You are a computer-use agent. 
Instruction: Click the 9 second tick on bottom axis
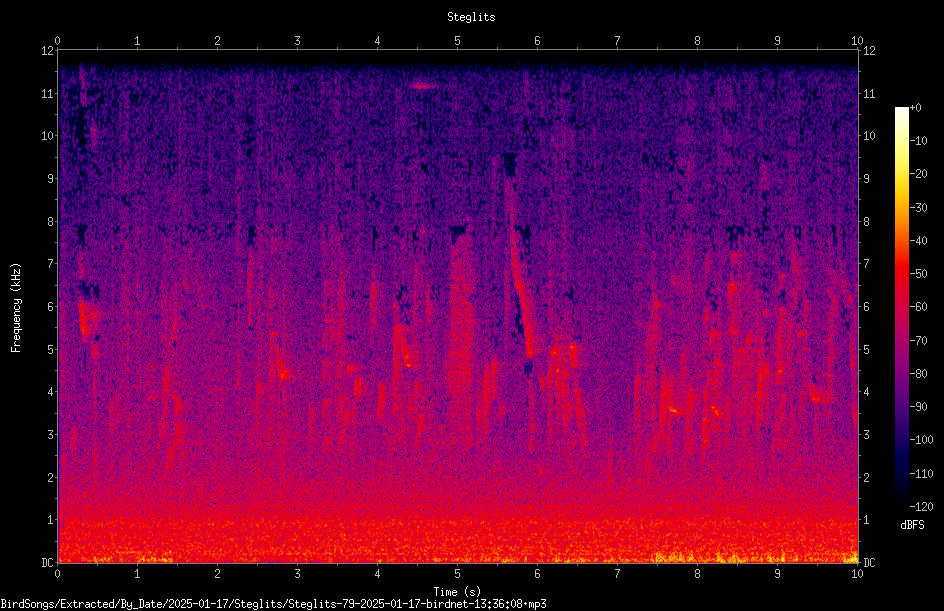[x=777, y=574]
